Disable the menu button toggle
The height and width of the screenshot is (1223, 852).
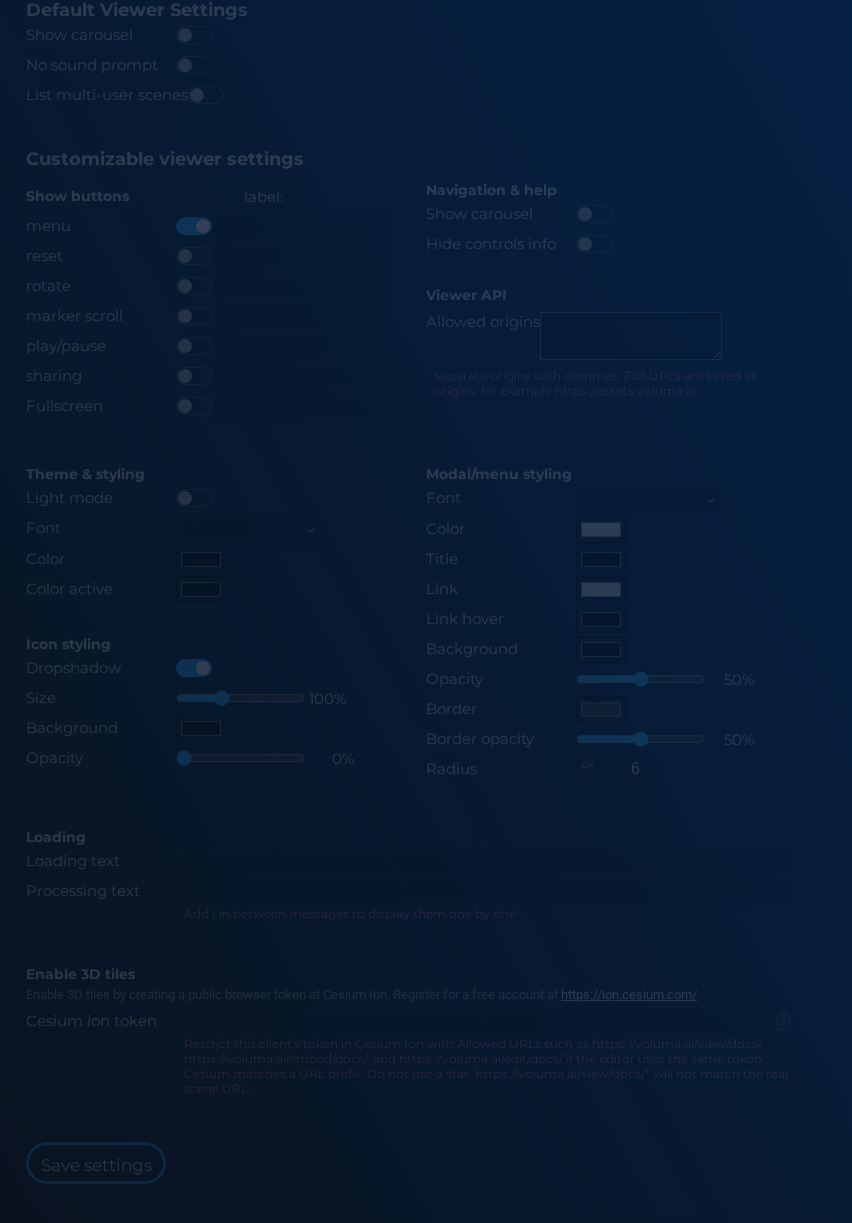pyautogui.click(x=194, y=226)
